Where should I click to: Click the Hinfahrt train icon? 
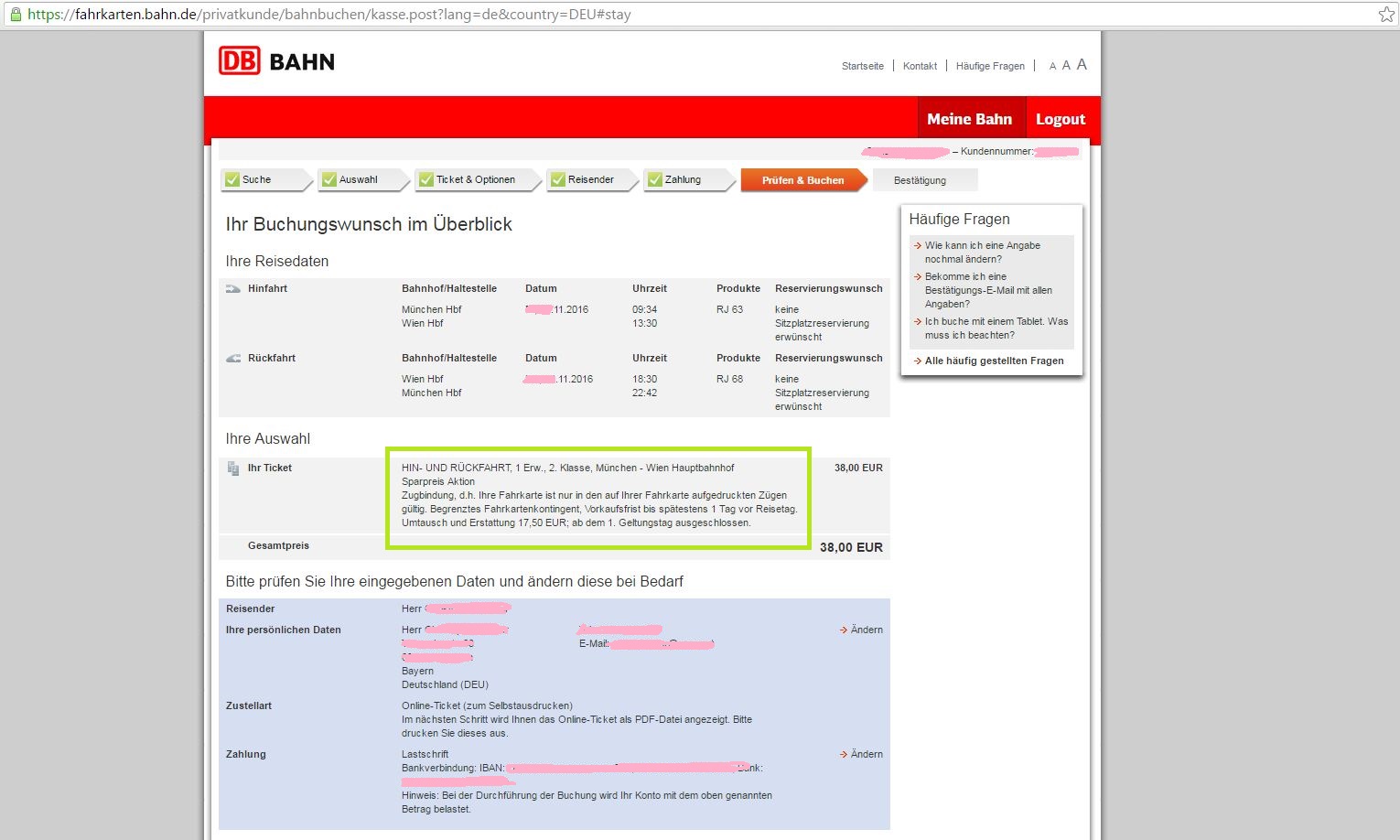point(233,289)
